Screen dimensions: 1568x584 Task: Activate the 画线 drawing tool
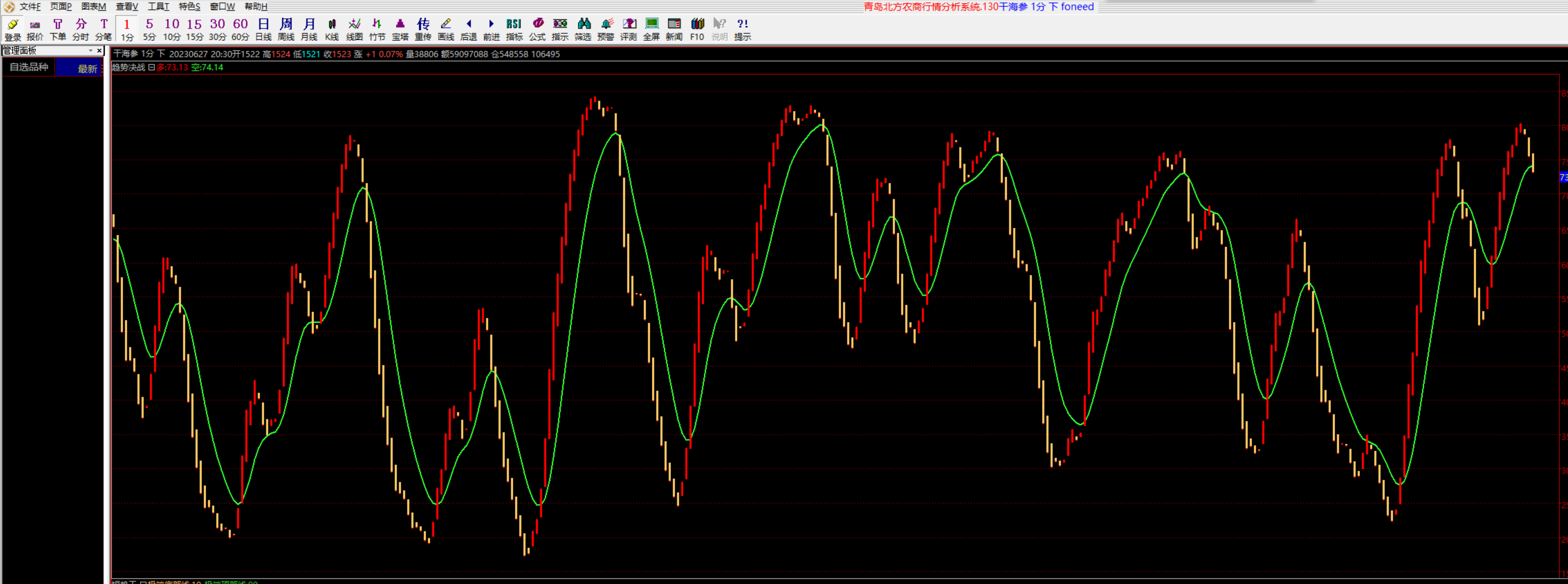pyautogui.click(x=445, y=29)
